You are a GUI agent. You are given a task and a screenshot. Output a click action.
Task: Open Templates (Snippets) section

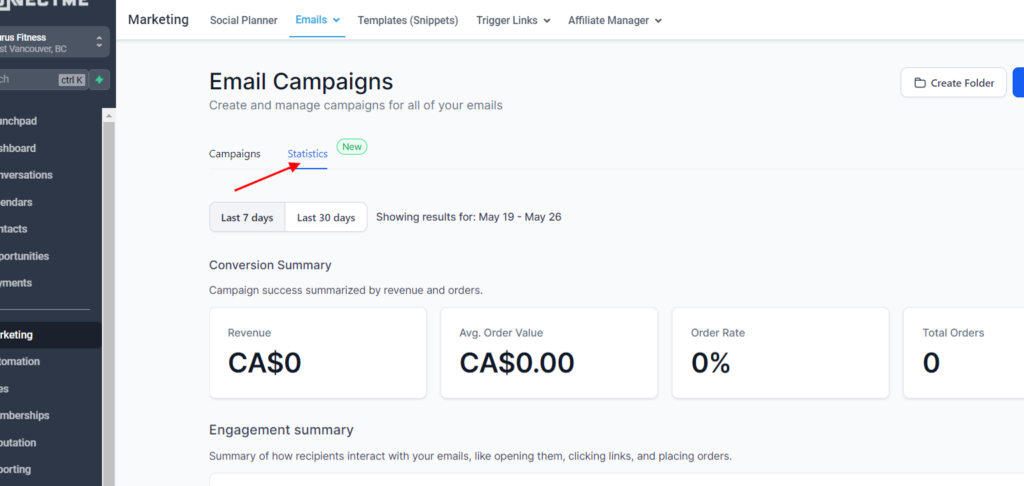pos(408,20)
